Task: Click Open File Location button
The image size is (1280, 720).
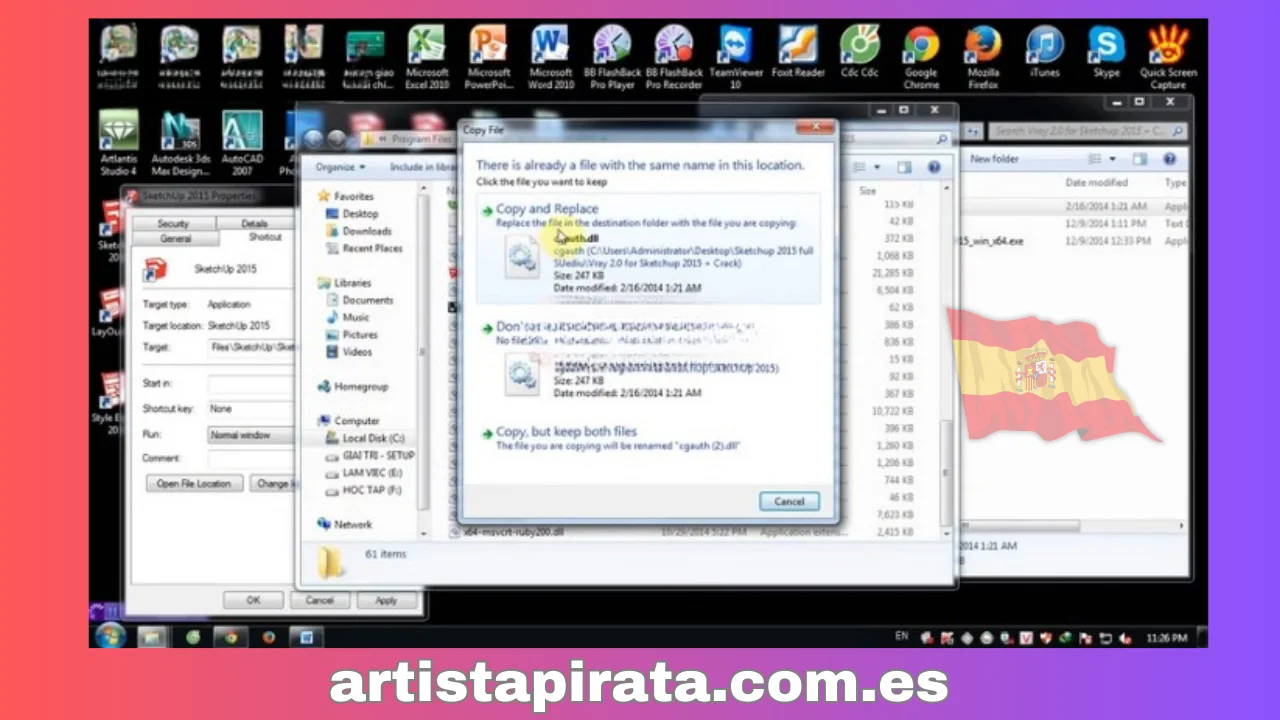Action: pyautogui.click(x=194, y=483)
